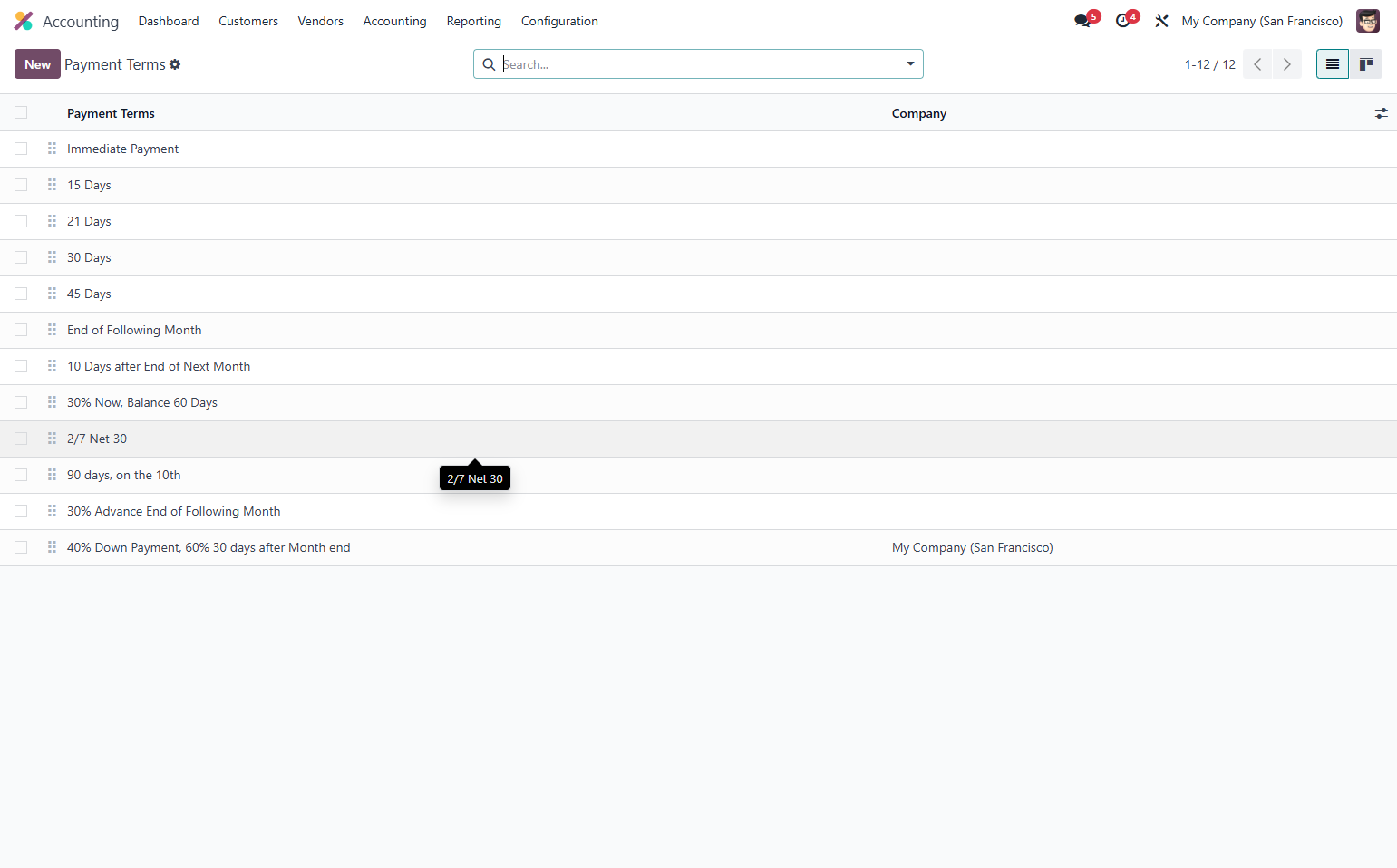Open the 30% Now, Balance 60 Days record
The width and height of the screenshot is (1397, 868).
click(142, 402)
